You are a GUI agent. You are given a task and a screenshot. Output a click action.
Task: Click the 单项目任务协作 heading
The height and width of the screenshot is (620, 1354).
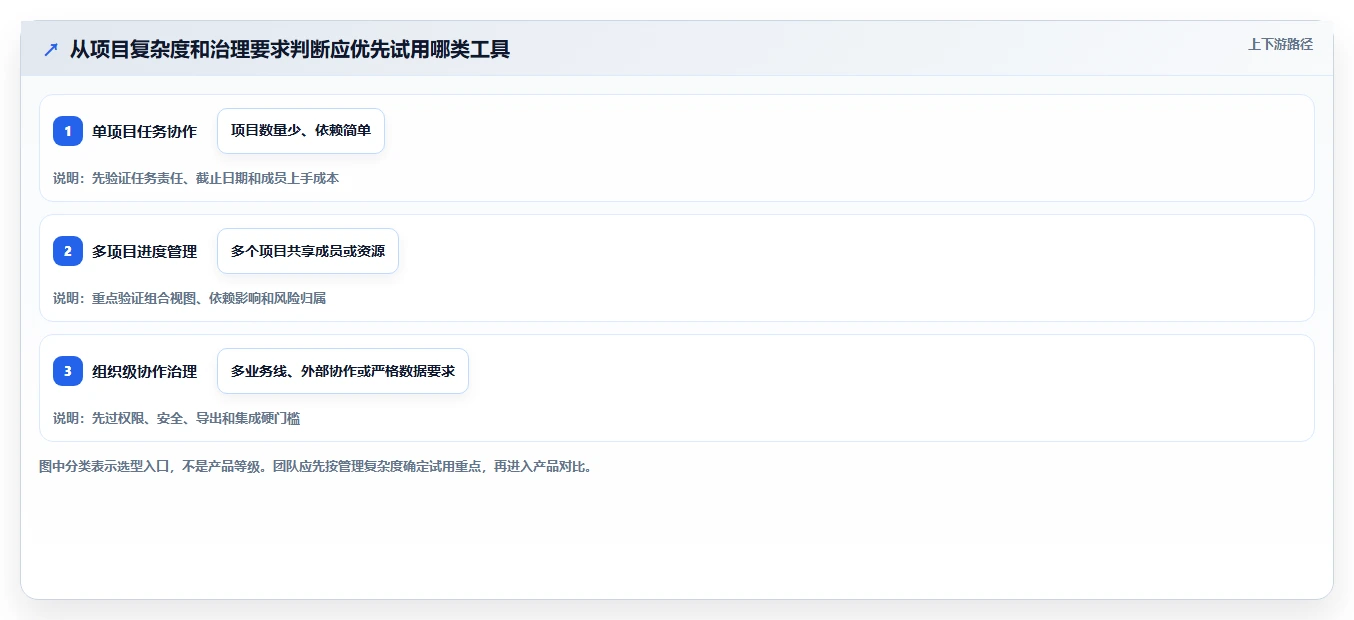[x=144, y=131]
